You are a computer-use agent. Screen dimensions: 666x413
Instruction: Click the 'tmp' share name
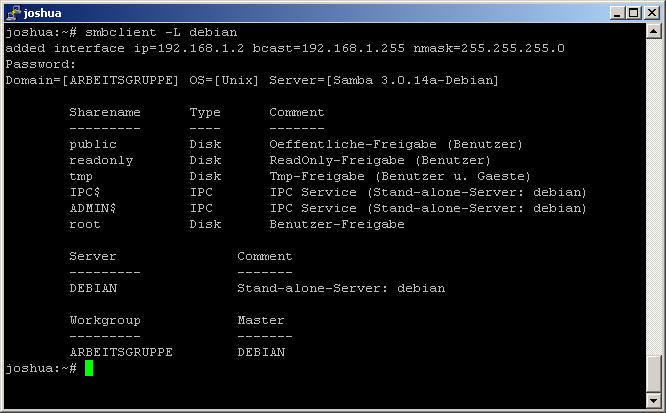(x=81, y=176)
